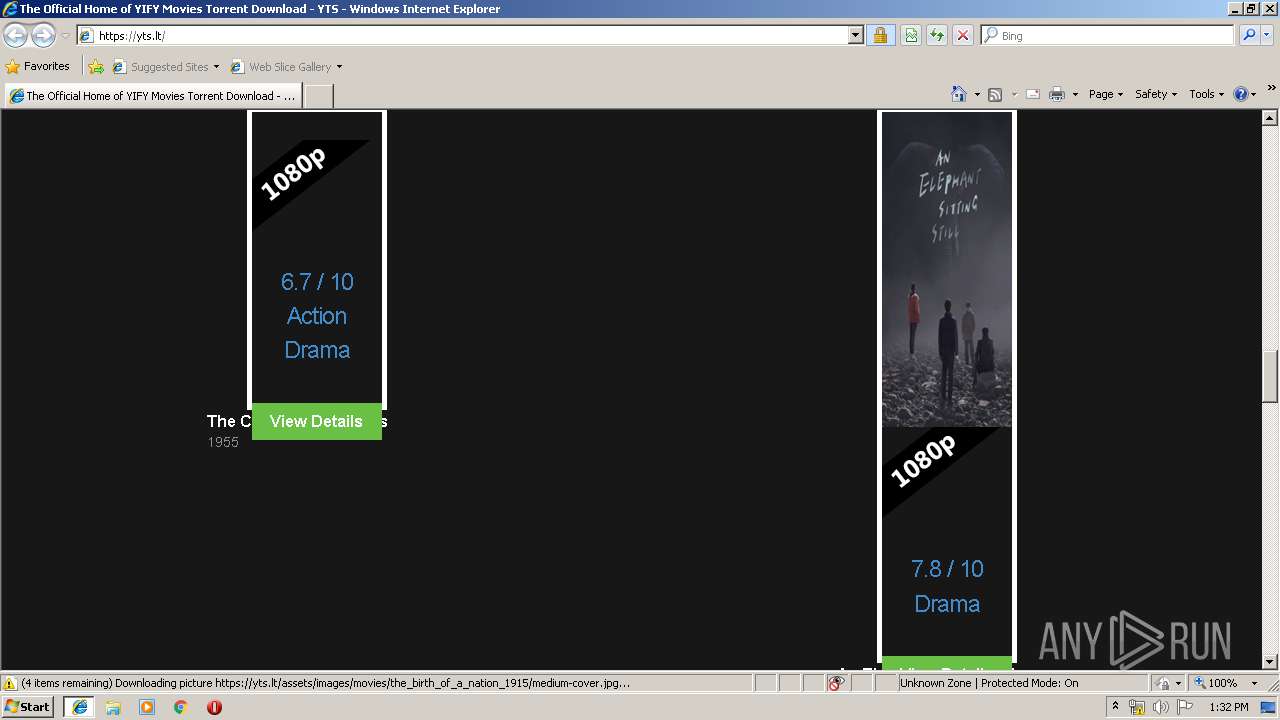The height and width of the screenshot is (720, 1280).
Task: Click the red Opera taskbar icon
Action: (x=214, y=707)
